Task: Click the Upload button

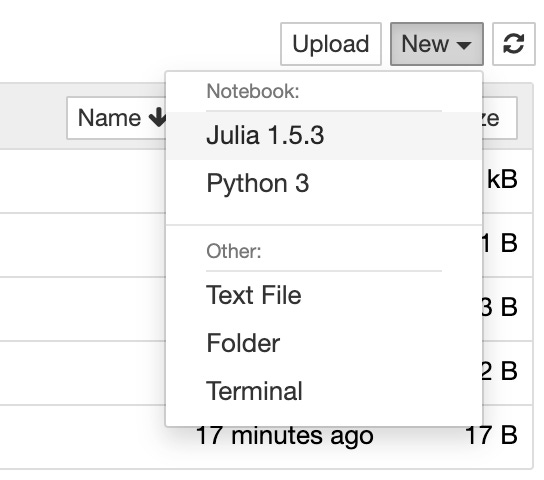Action: (x=331, y=44)
